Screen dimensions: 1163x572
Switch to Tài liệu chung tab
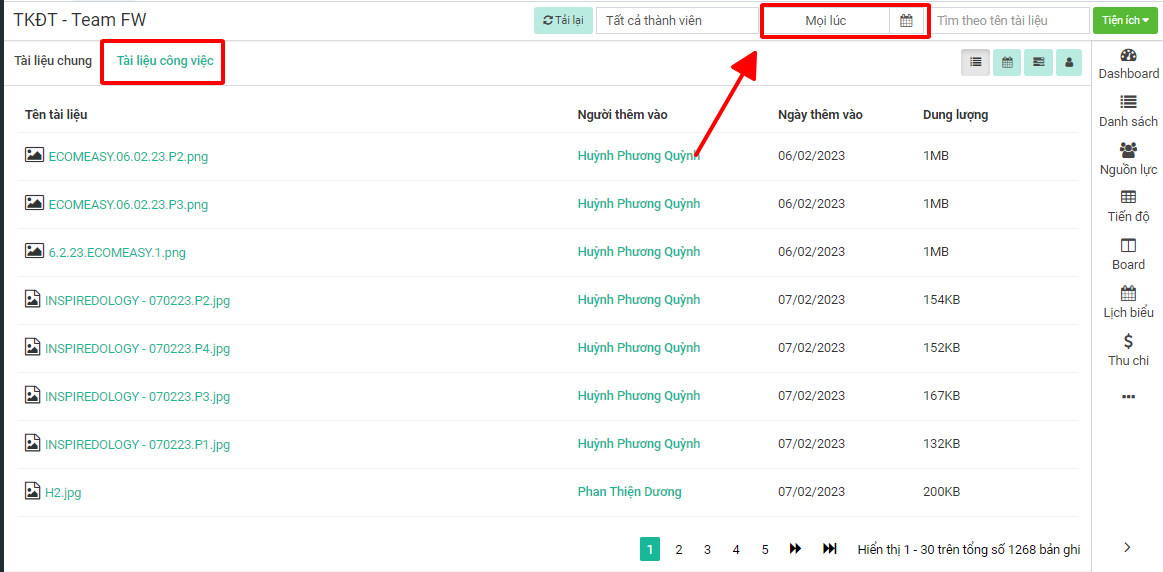[53, 61]
